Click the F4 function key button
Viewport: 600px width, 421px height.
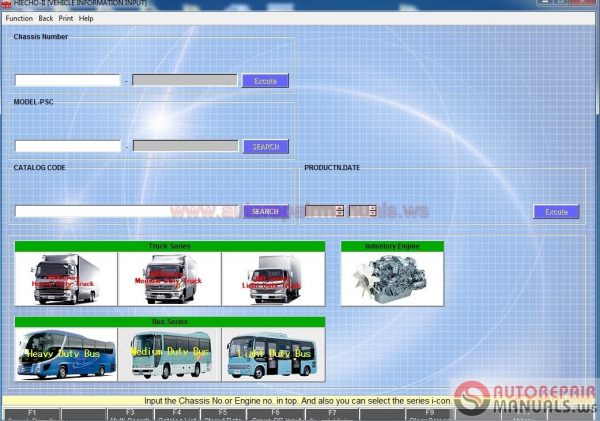click(x=177, y=414)
